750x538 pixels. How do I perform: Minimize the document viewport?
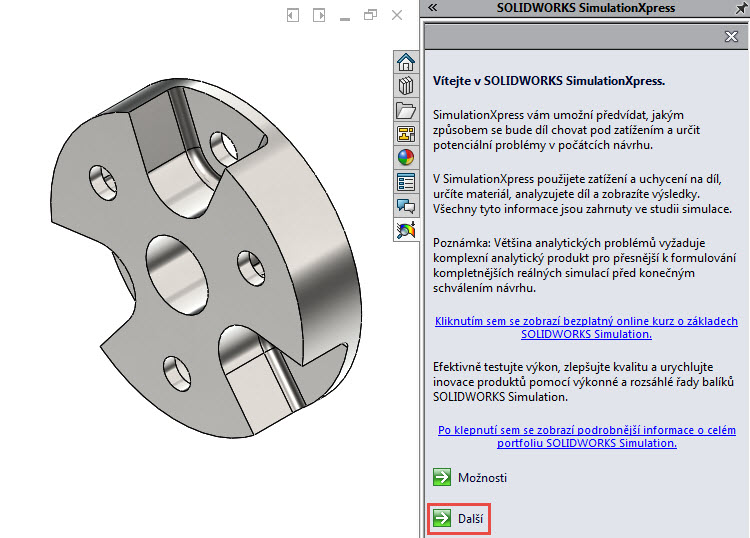pos(345,18)
